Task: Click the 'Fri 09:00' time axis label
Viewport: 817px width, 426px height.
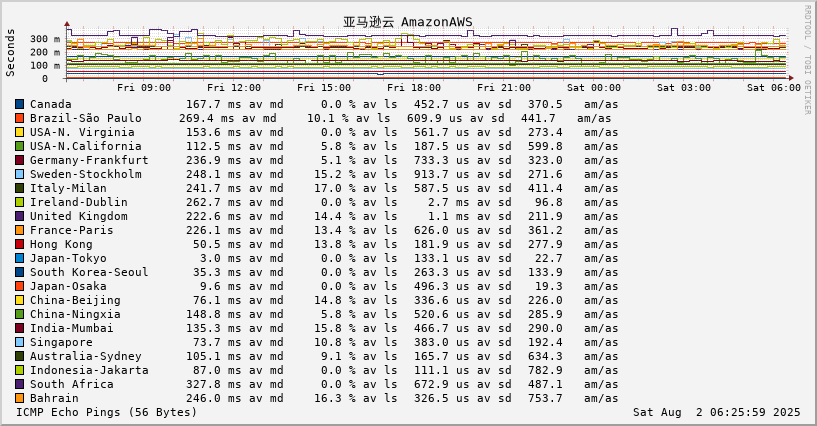Action: click(144, 87)
